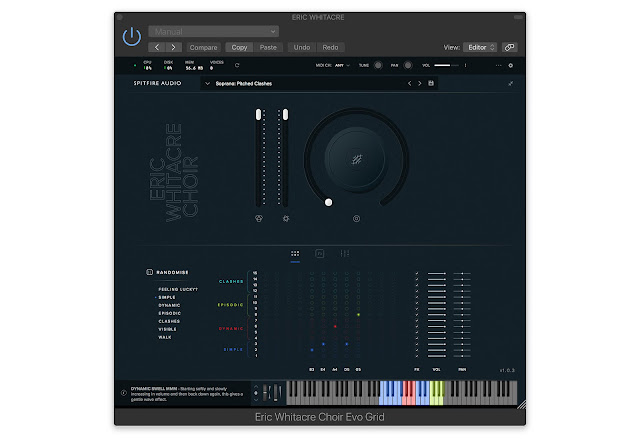This screenshot has width=640, height=439.
Task: Click the vertical dots beside the VOL slider
Action: [x=465, y=65]
